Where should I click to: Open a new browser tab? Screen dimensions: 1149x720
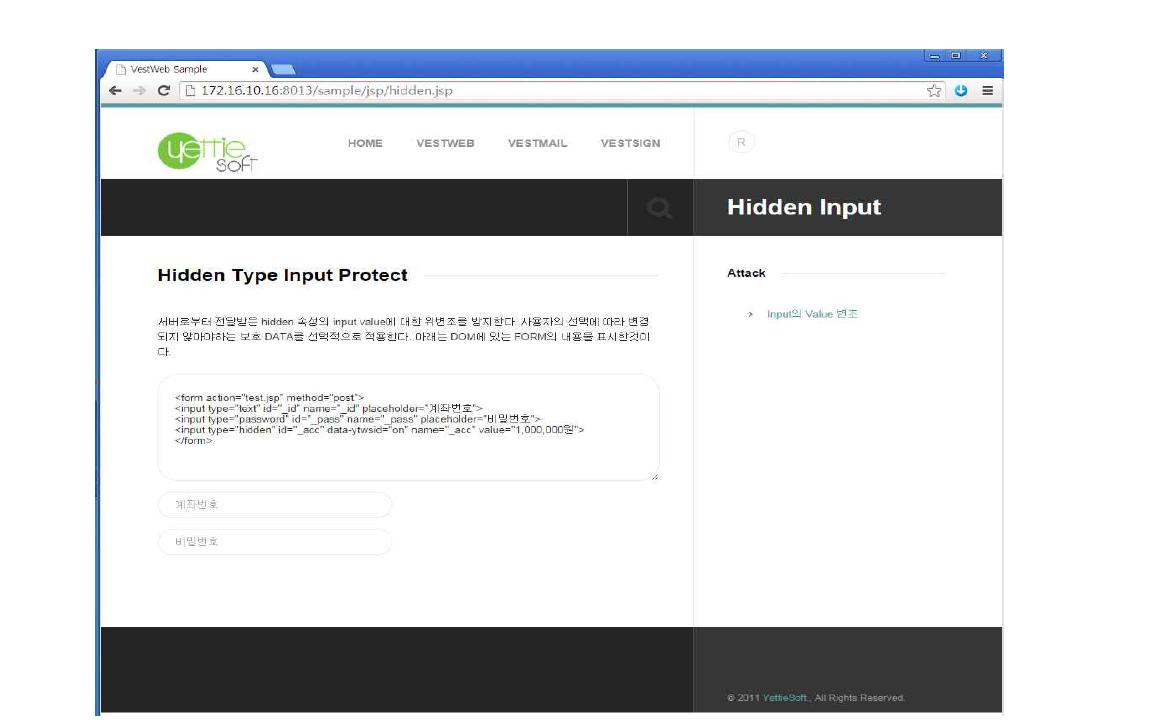(284, 70)
